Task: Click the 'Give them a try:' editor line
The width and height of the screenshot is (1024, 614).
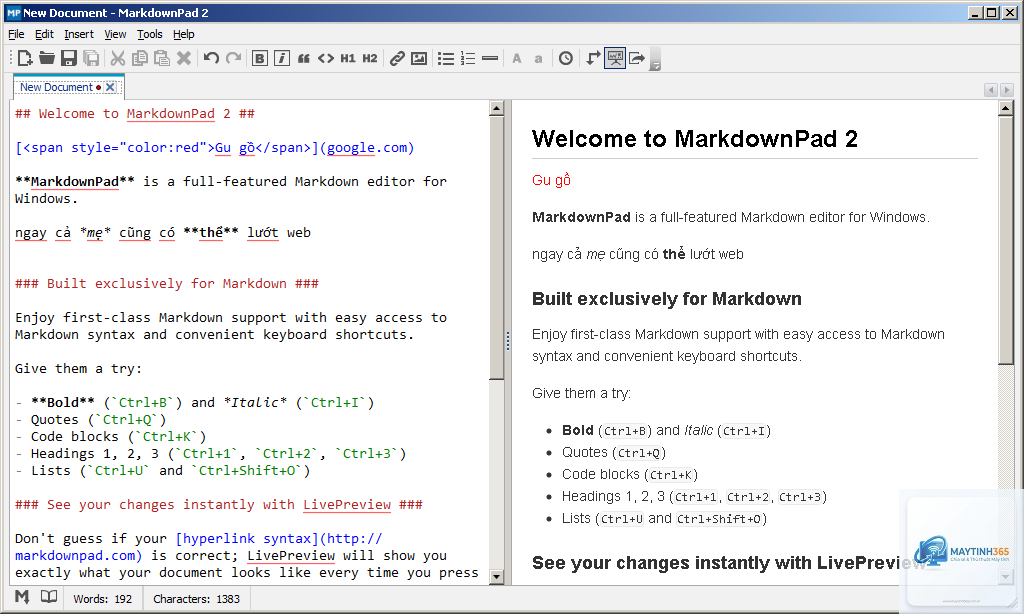Action: (x=78, y=368)
